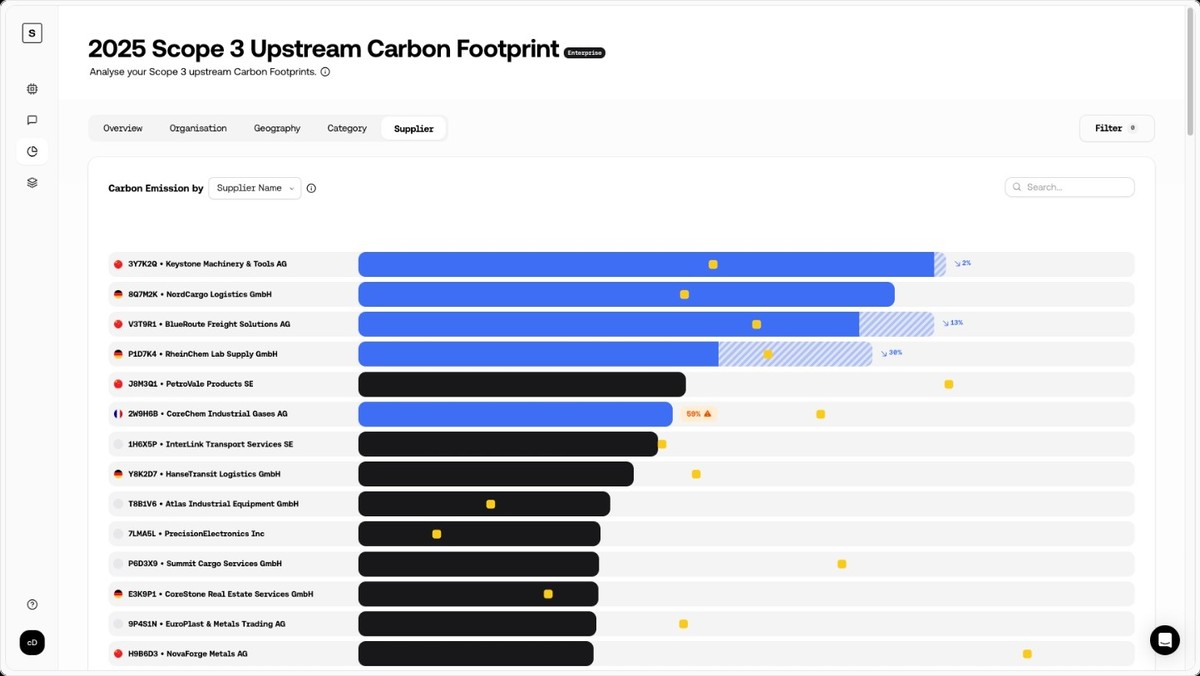This screenshot has width=1200, height=676.
Task: Open the Geography tab
Action: (277, 128)
